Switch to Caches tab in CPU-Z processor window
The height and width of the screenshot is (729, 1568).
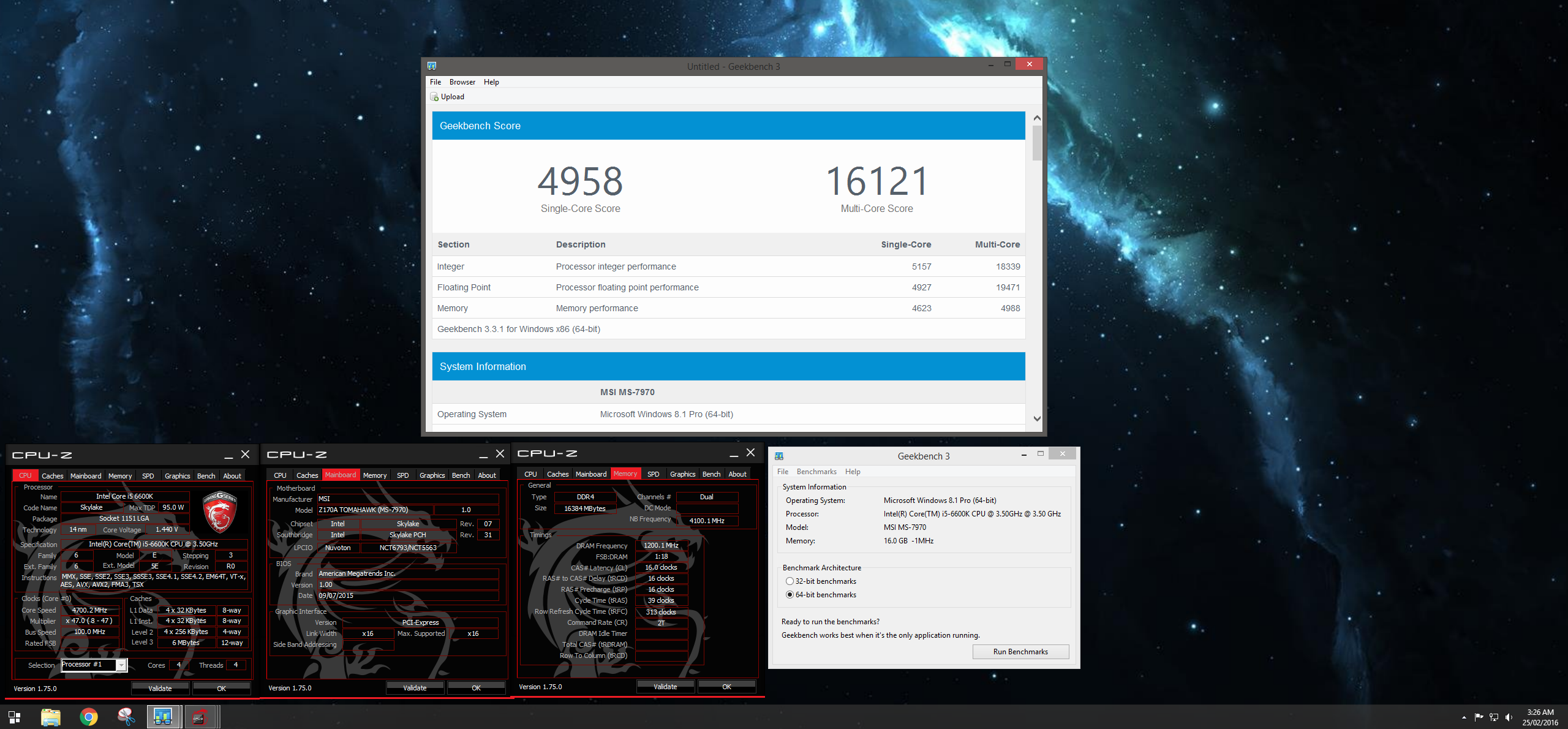pyautogui.click(x=53, y=476)
